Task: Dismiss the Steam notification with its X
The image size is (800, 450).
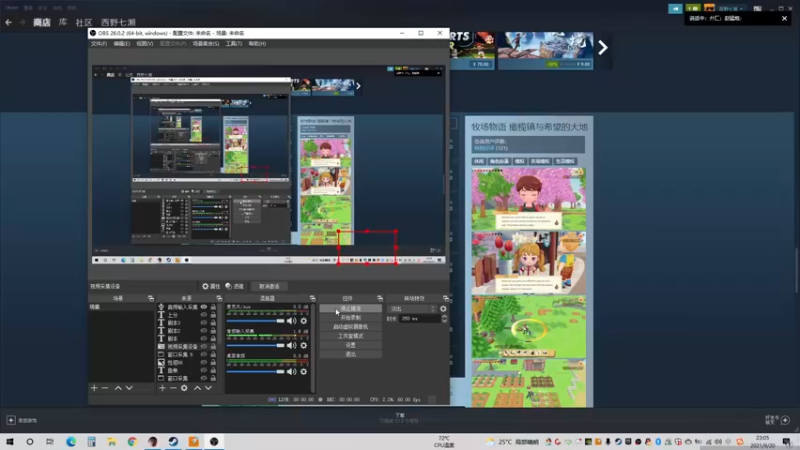Action: pyautogui.click(x=784, y=18)
